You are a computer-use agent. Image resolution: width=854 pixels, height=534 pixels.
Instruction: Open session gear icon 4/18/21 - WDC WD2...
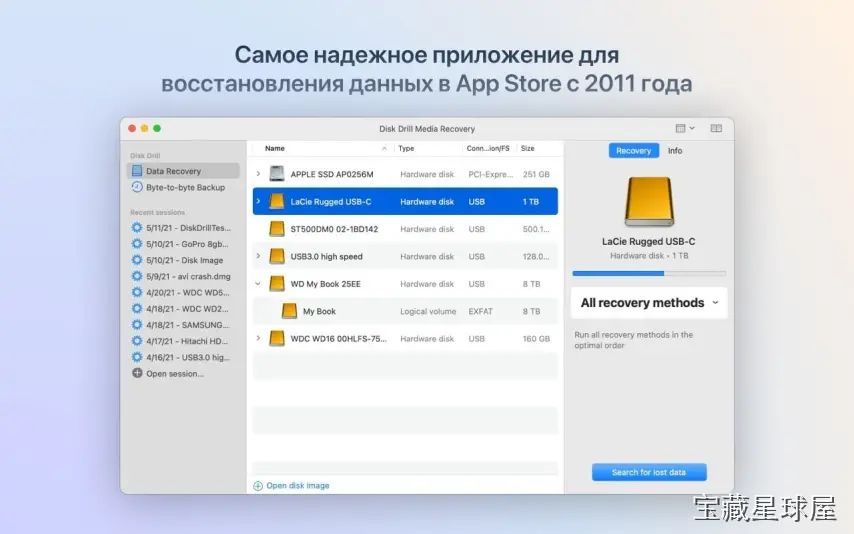tap(137, 308)
